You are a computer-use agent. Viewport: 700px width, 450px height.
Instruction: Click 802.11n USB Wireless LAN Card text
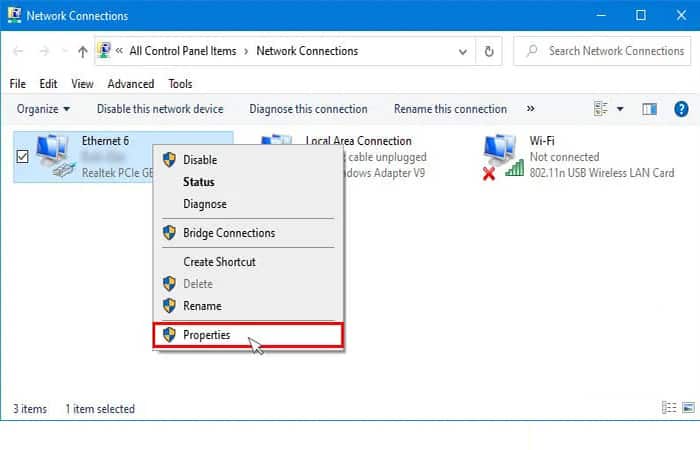602,173
